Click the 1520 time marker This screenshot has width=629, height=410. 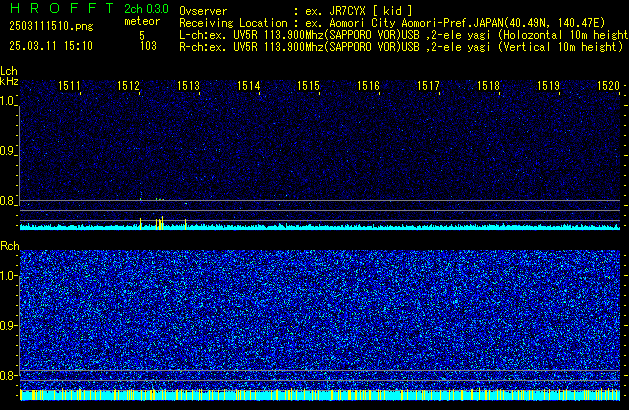point(609,86)
